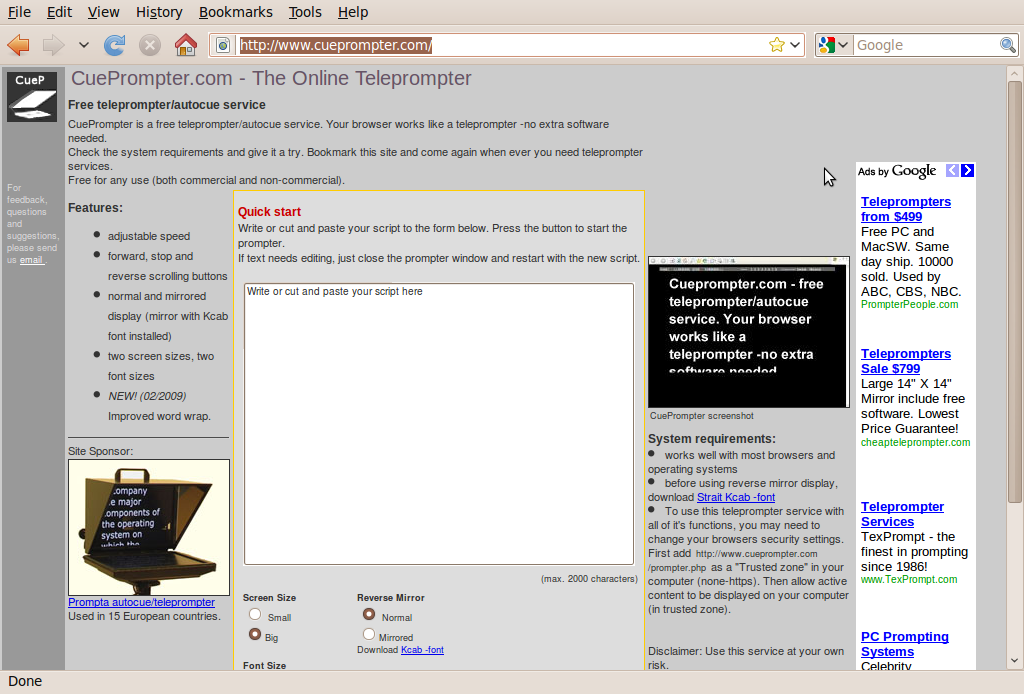Open the File menu

point(19,12)
